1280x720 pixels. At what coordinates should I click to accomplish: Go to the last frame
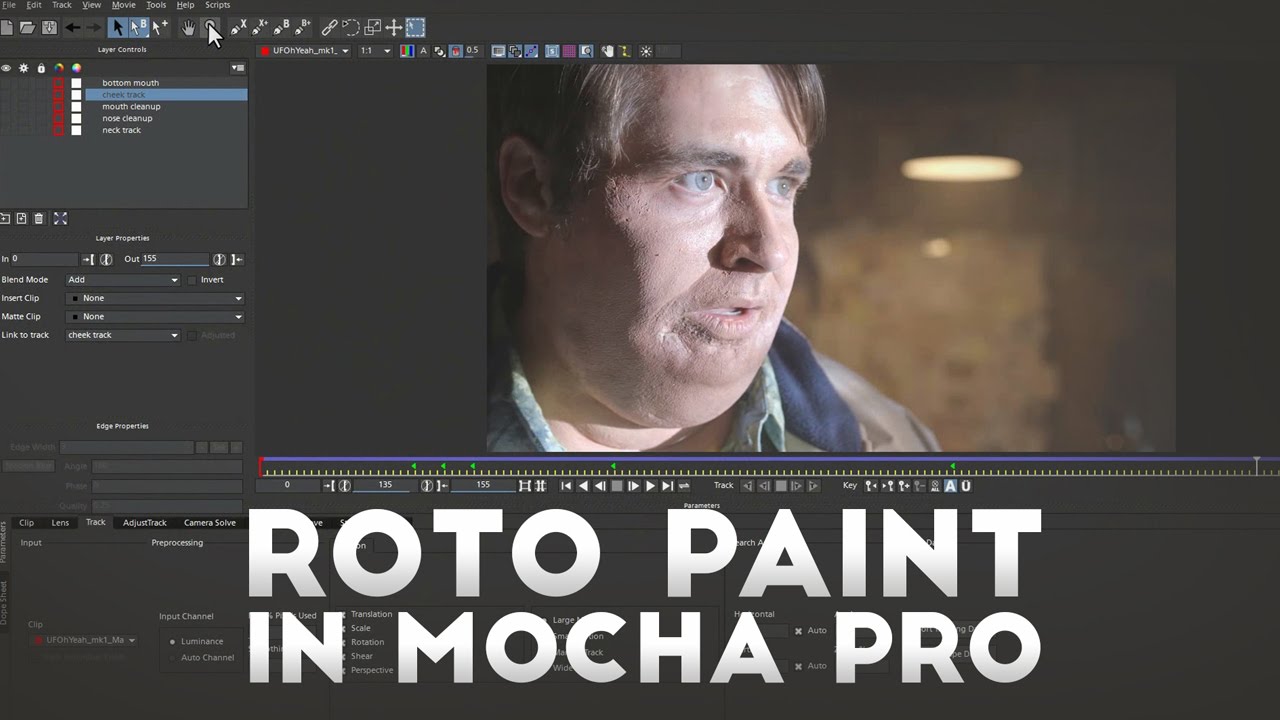667,486
